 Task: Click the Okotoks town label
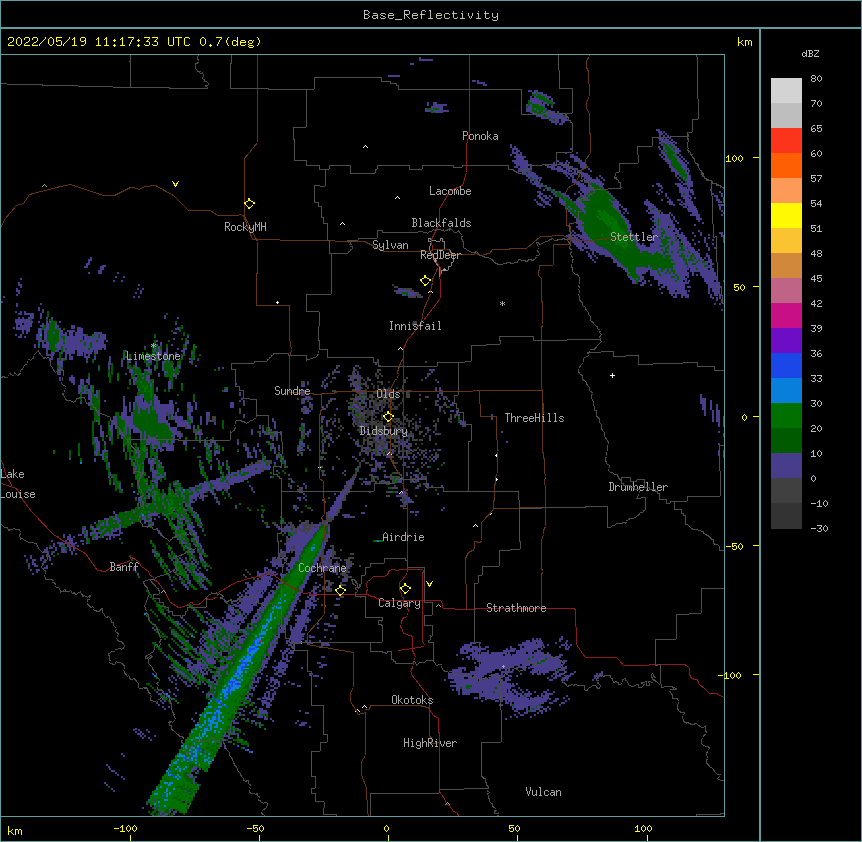412,700
